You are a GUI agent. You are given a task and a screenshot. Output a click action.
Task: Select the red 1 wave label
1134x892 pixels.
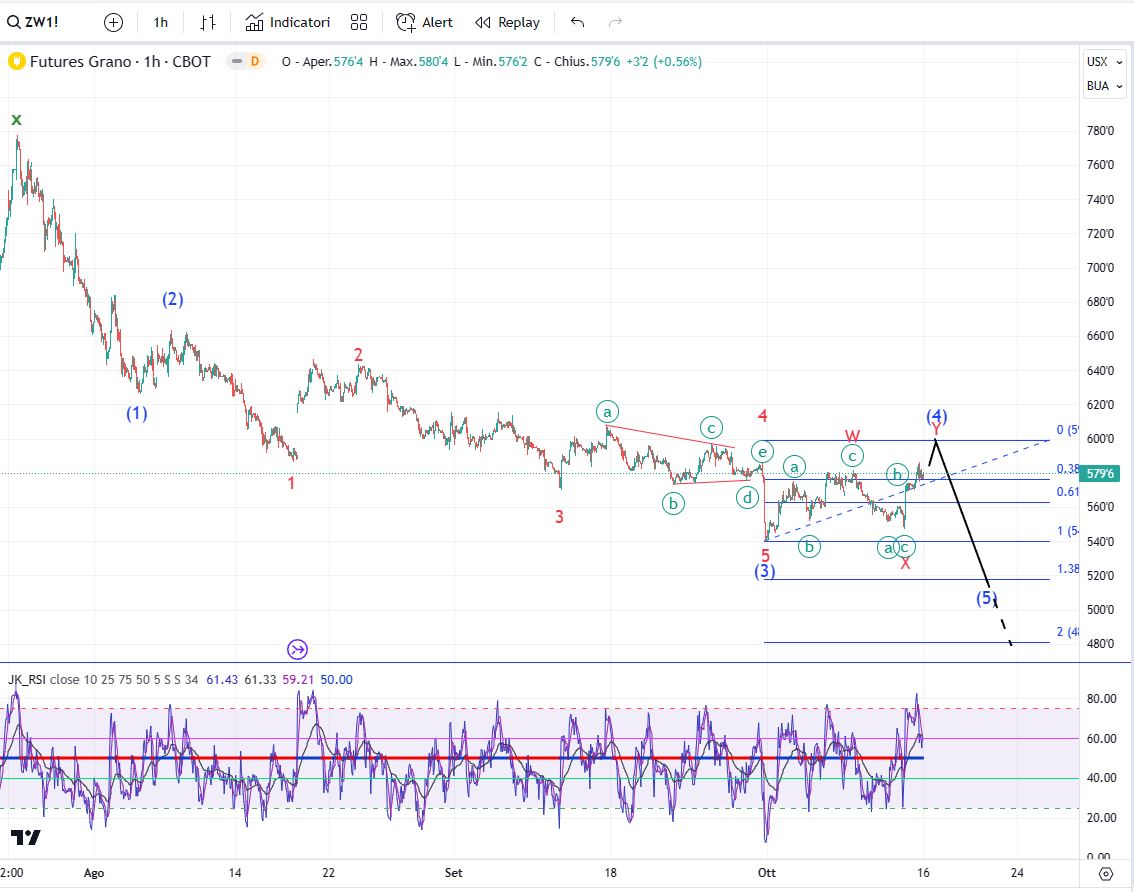tap(291, 483)
